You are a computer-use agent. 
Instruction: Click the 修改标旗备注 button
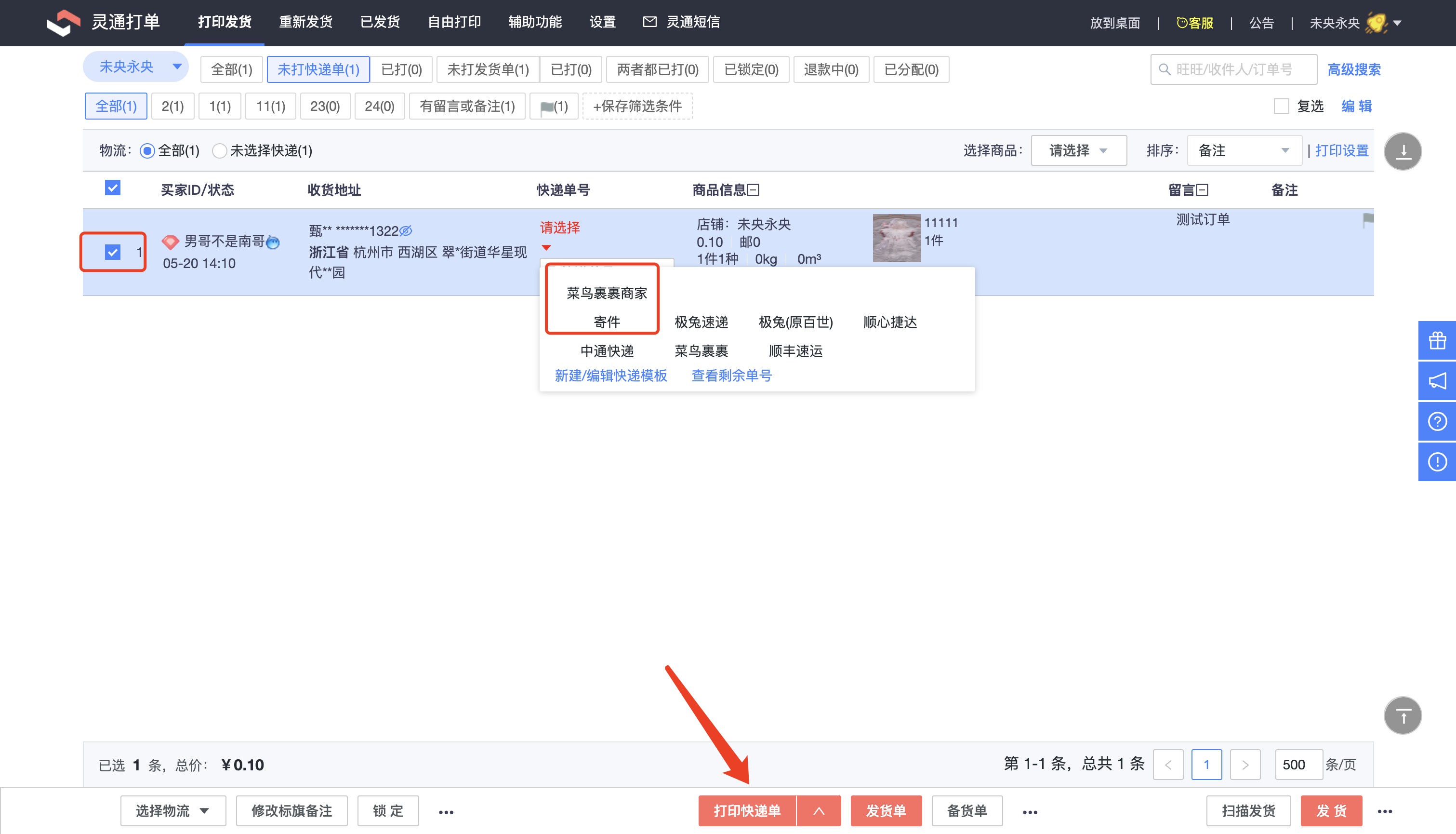pos(291,810)
